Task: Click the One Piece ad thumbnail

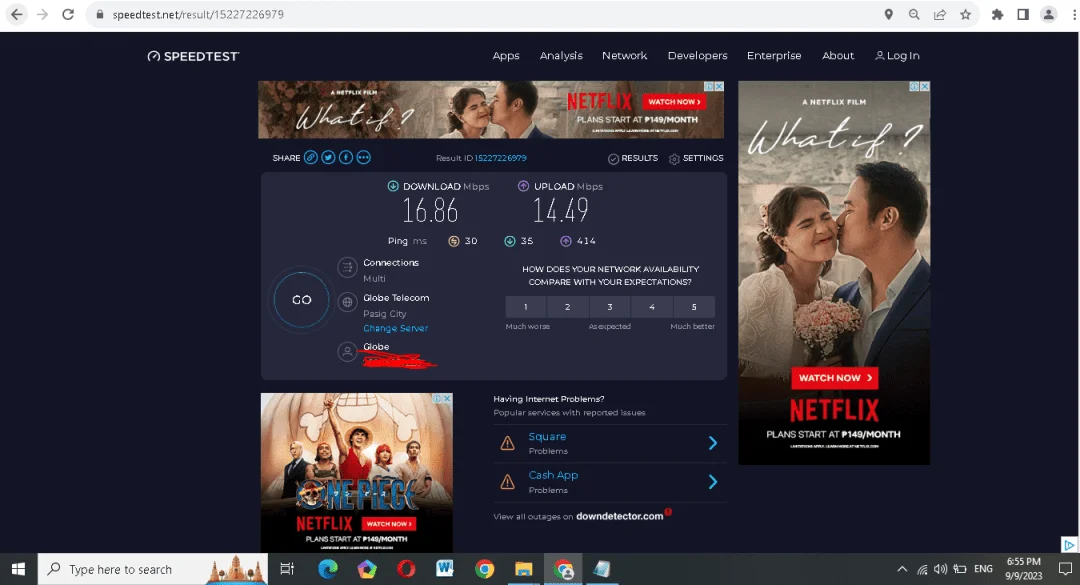Action: click(357, 472)
